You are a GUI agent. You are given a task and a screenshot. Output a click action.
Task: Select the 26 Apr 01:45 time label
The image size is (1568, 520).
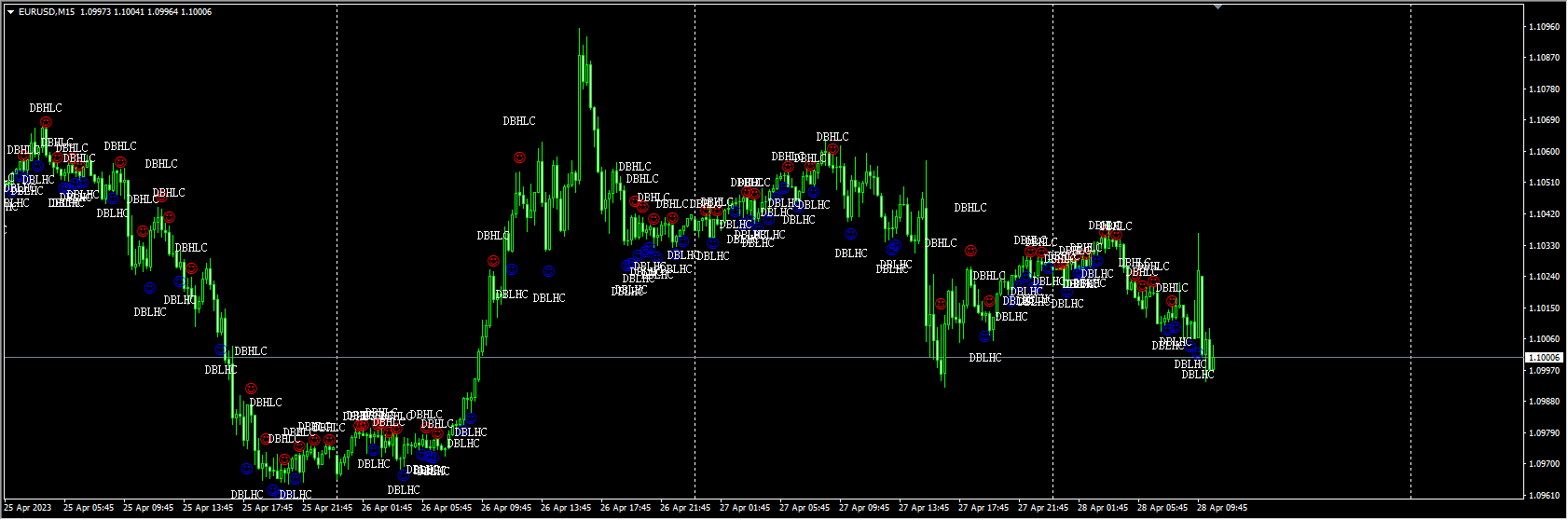(387, 508)
